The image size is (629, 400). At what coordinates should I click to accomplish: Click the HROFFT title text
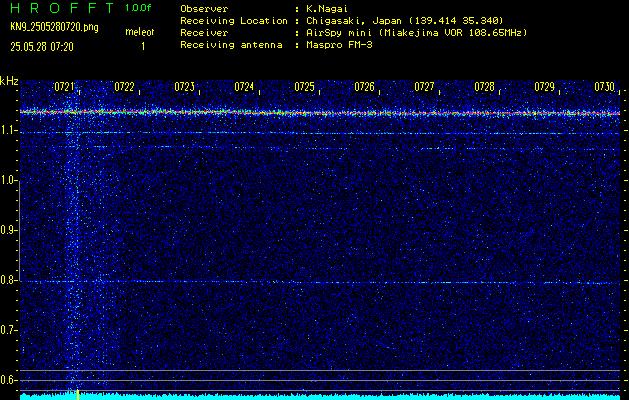tap(62, 8)
